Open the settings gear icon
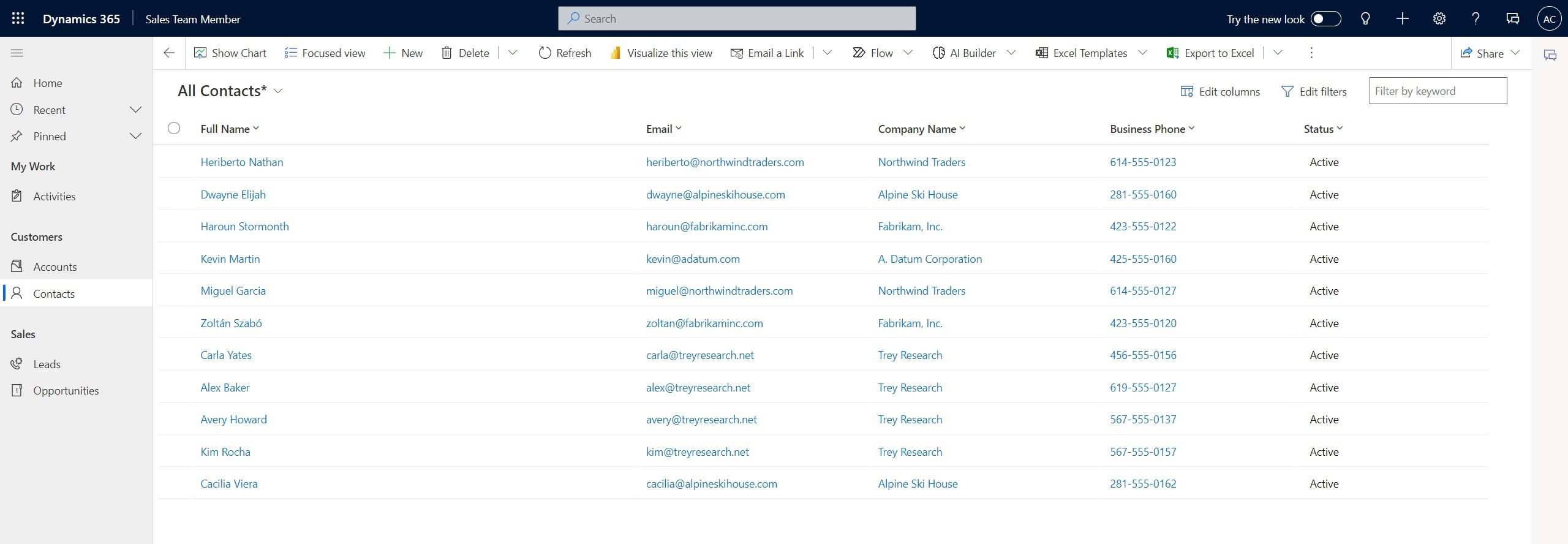 coord(1439,18)
